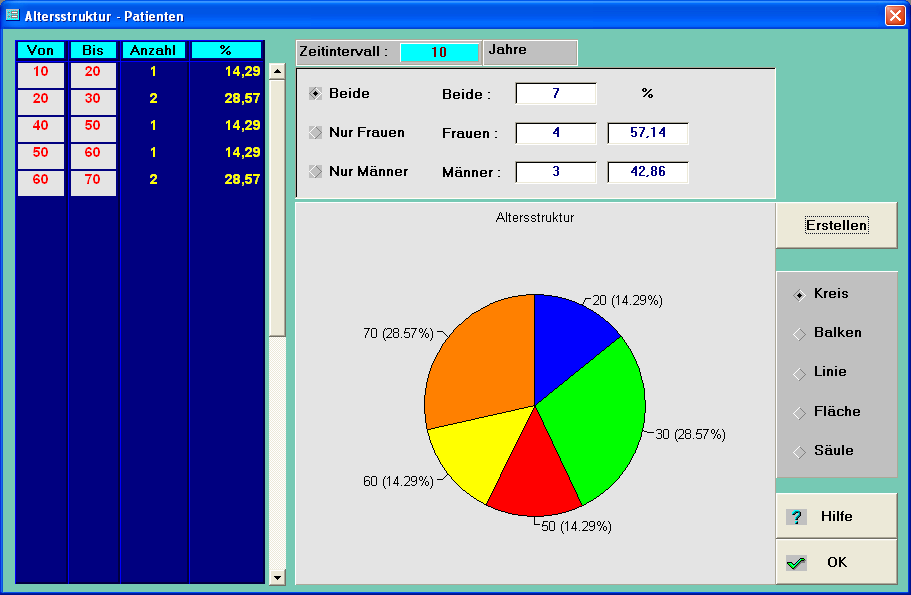Click the window icon in title bar
The height and width of the screenshot is (595, 911).
tap(12, 16)
